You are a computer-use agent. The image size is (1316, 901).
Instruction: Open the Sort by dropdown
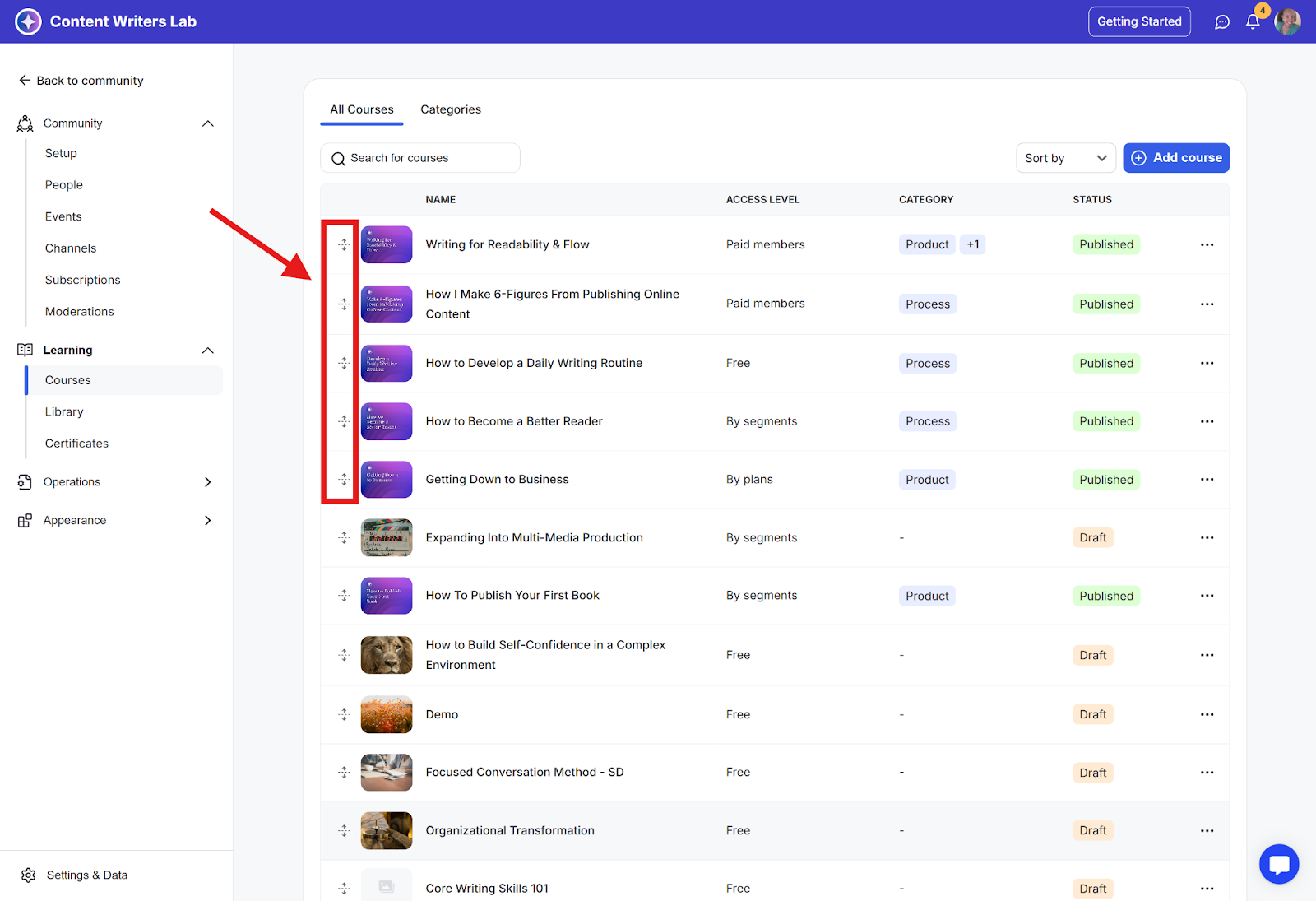(1065, 158)
